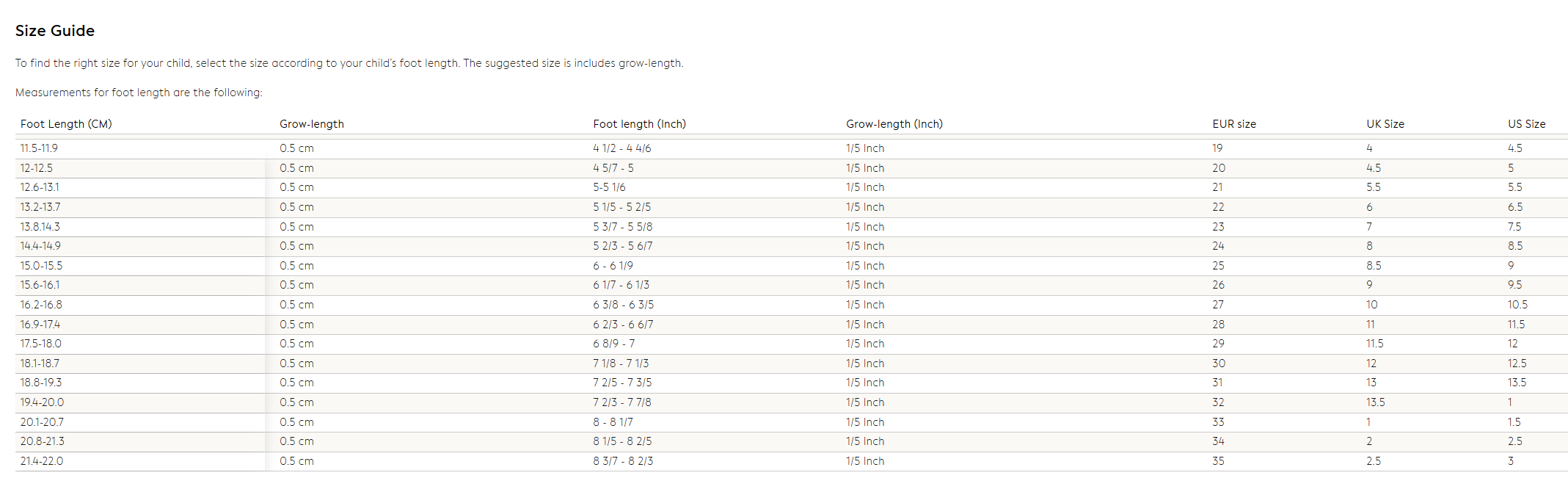Click the "Foot Length (CM)" column header
Viewport: 1568px width, 492px height.
tap(66, 124)
